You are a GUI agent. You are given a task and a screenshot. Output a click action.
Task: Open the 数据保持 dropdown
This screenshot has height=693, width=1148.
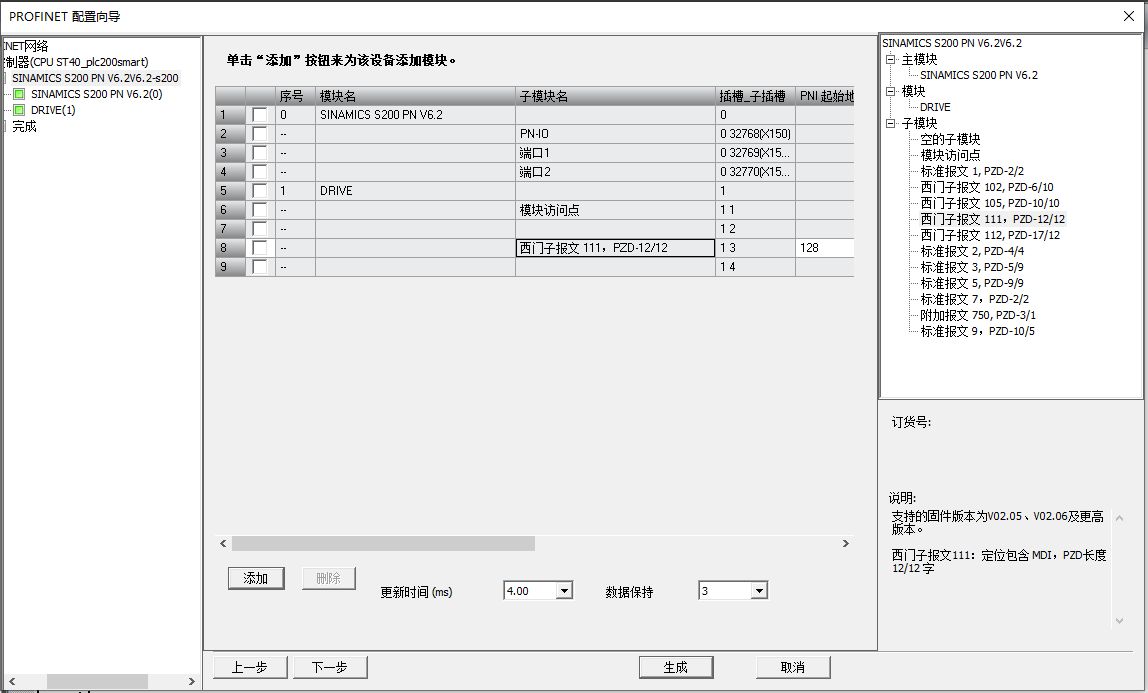pyautogui.click(x=758, y=591)
